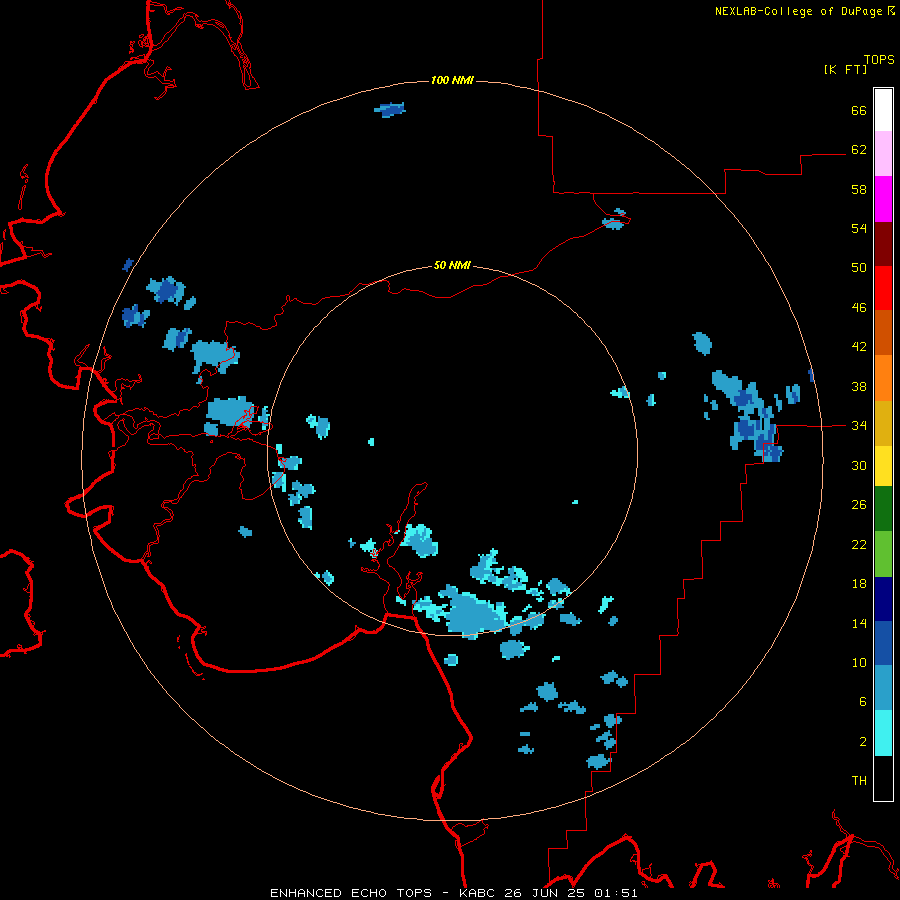Click the "66" legend value

[x=859, y=110]
